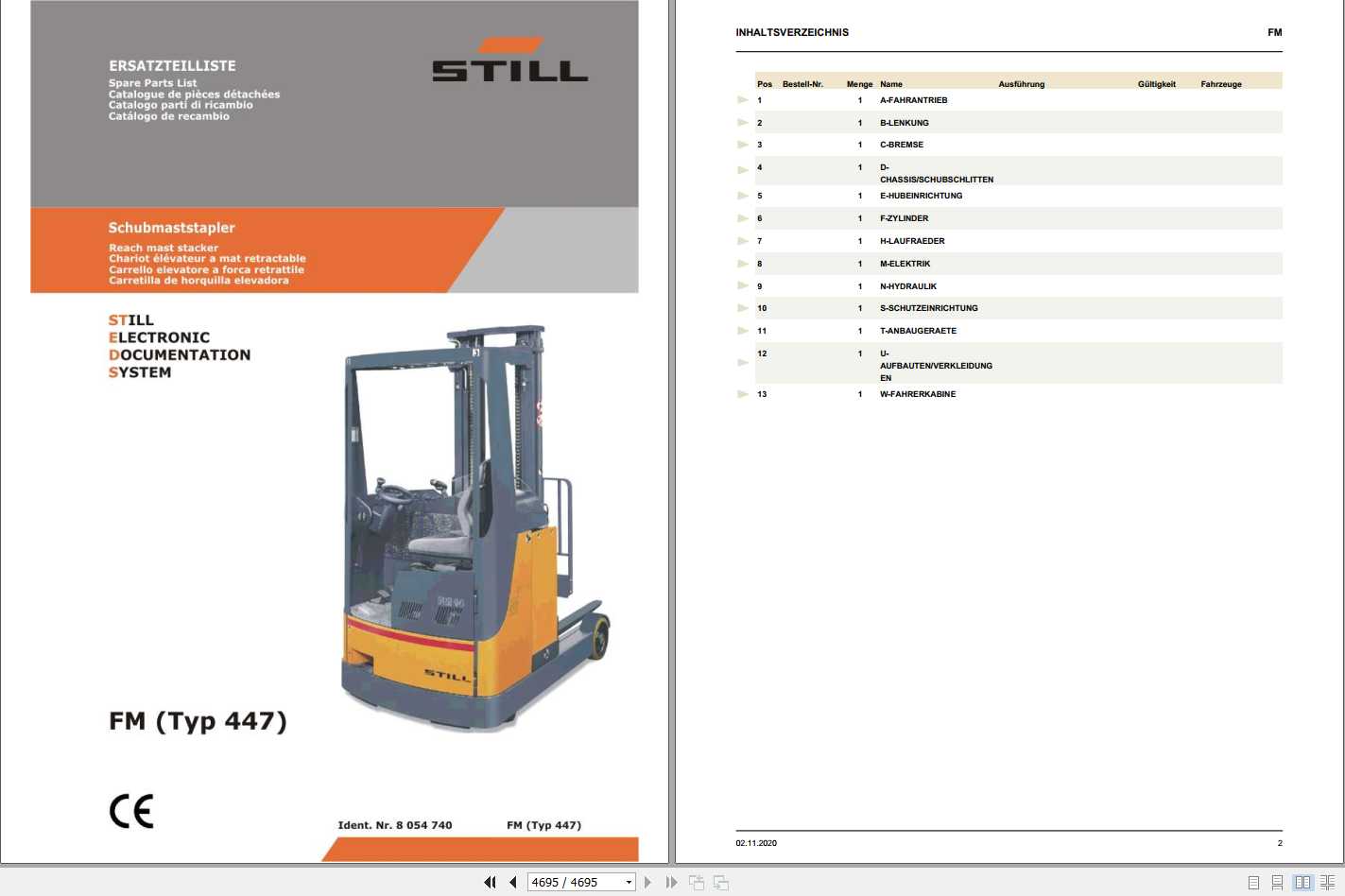Open arrow link for D-CHASSIS/SCHUBSCHLITTEN
The image size is (1345, 896).
(x=743, y=170)
